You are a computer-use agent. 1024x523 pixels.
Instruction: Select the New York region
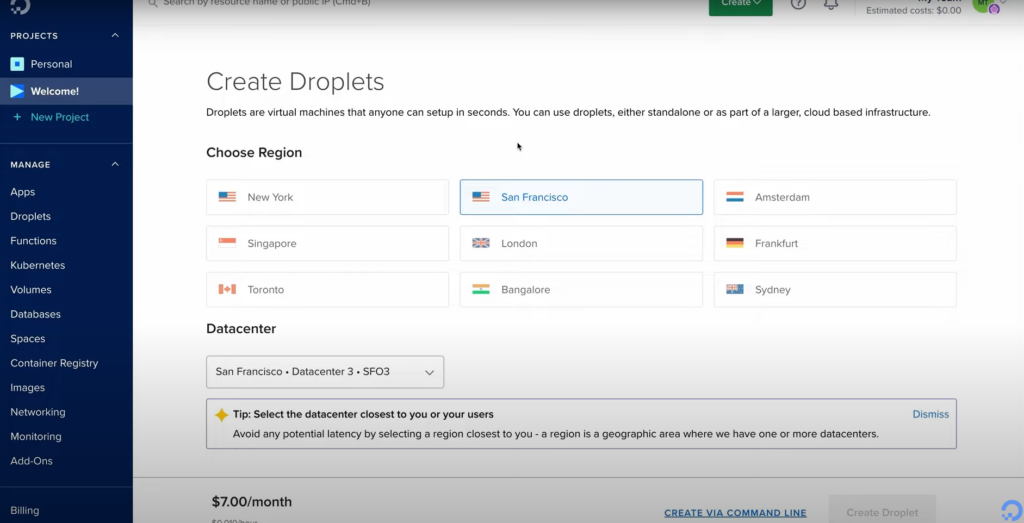(x=327, y=197)
